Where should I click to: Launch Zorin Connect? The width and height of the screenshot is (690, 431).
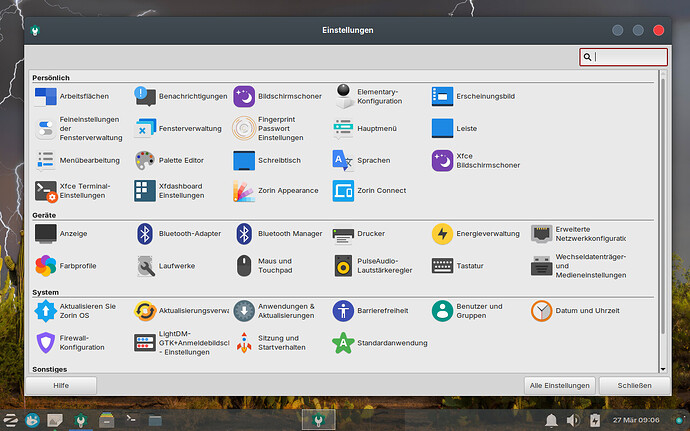pyautogui.click(x=369, y=191)
